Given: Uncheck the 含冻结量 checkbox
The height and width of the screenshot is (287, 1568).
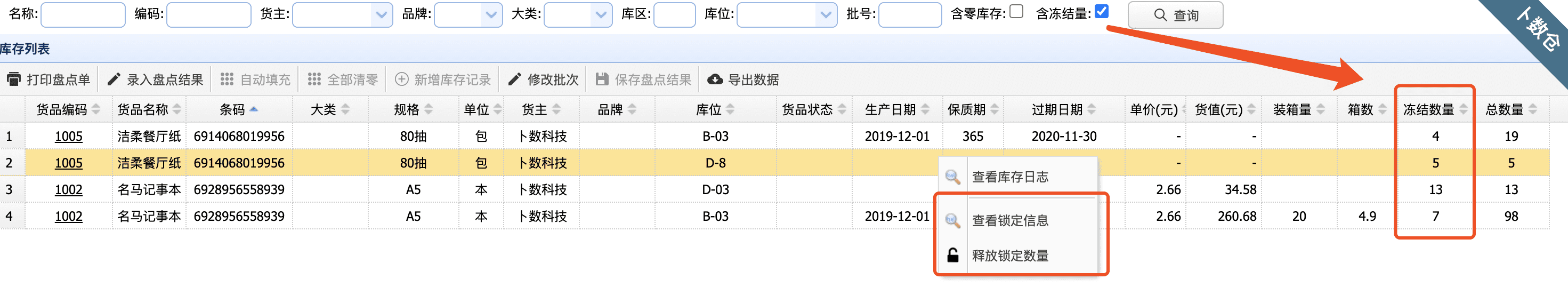Looking at the screenshot, I should pyautogui.click(x=1101, y=12).
